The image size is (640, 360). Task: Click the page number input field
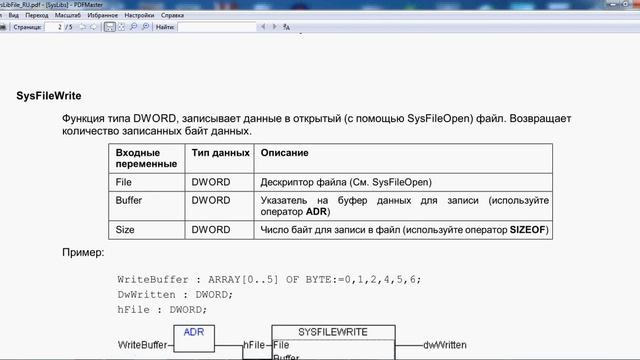pyautogui.click(x=53, y=27)
